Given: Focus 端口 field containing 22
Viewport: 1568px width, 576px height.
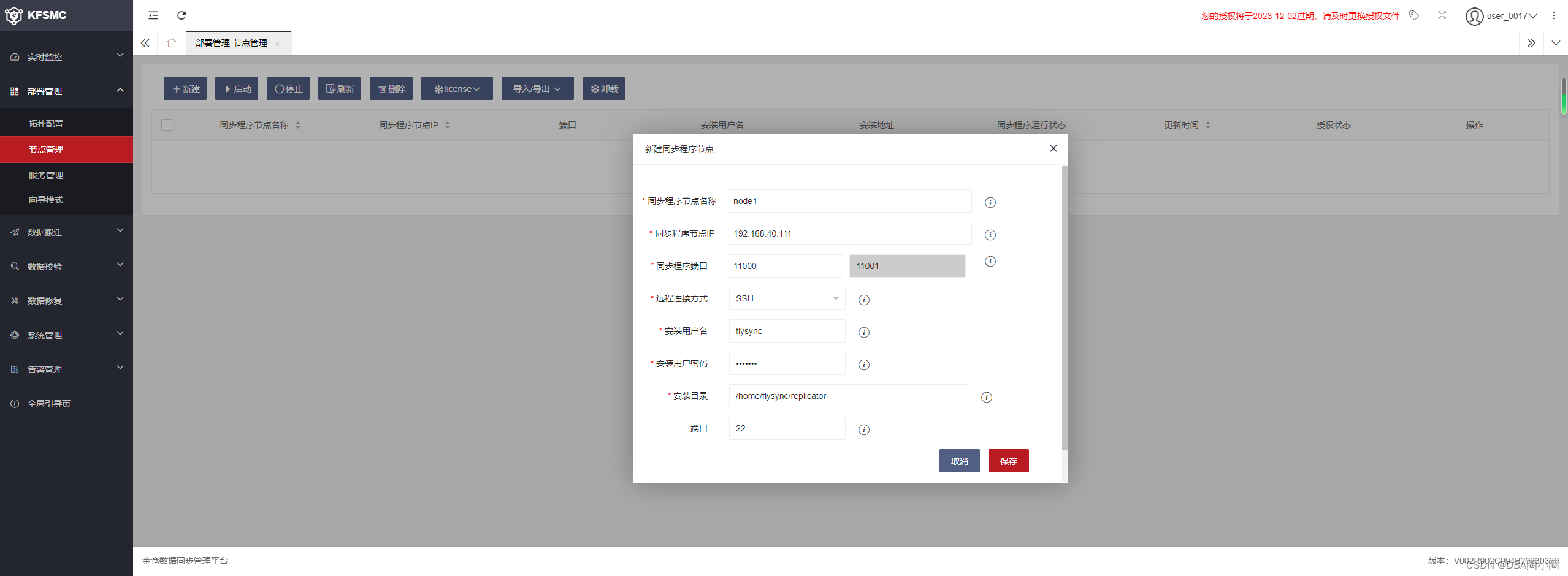Looking at the screenshot, I should click(787, 428).
